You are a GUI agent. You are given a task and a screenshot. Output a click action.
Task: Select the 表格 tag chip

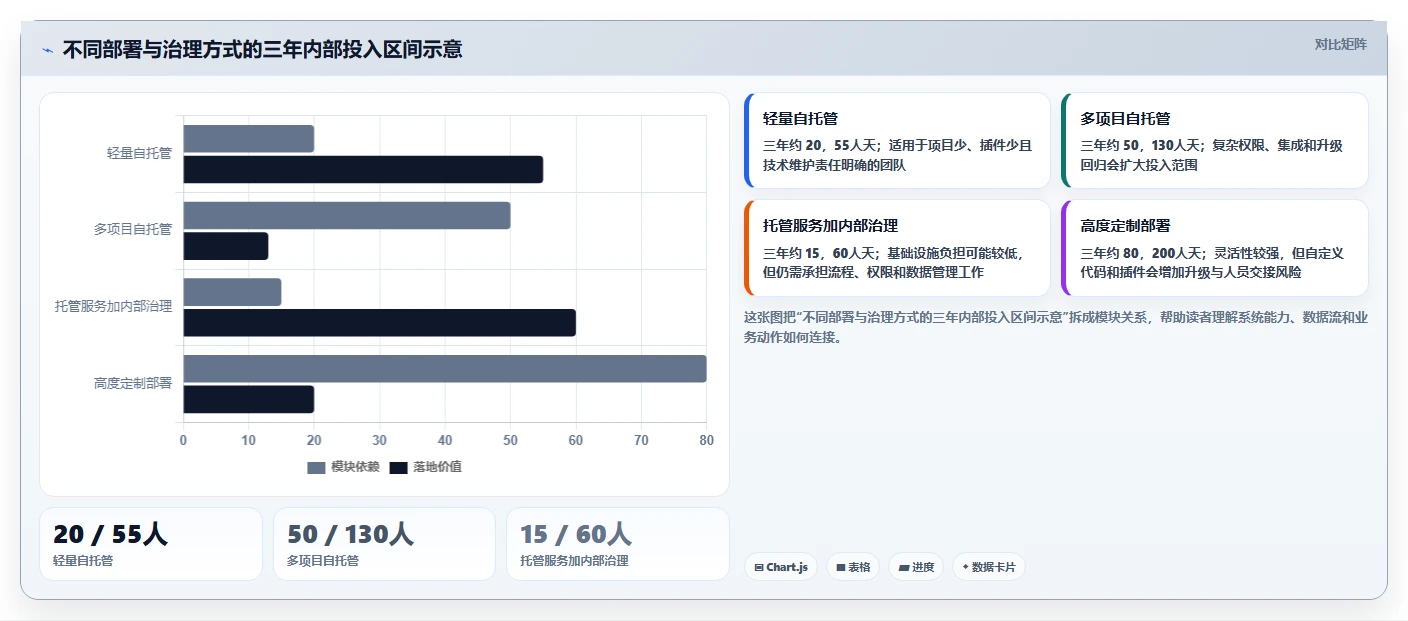tap(853, 567)
